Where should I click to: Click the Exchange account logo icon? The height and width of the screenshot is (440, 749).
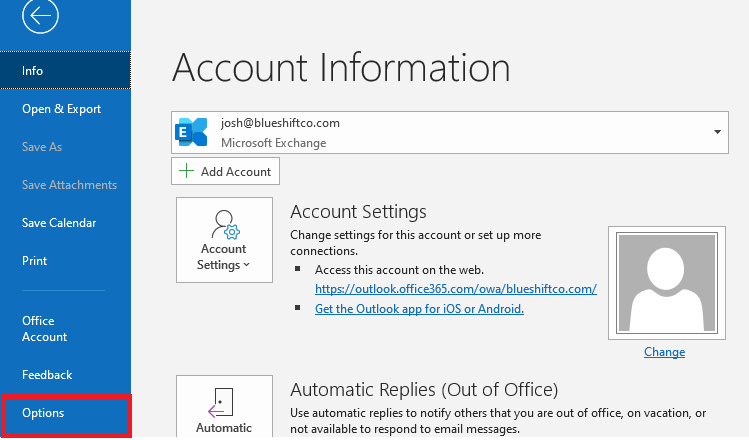191,132
